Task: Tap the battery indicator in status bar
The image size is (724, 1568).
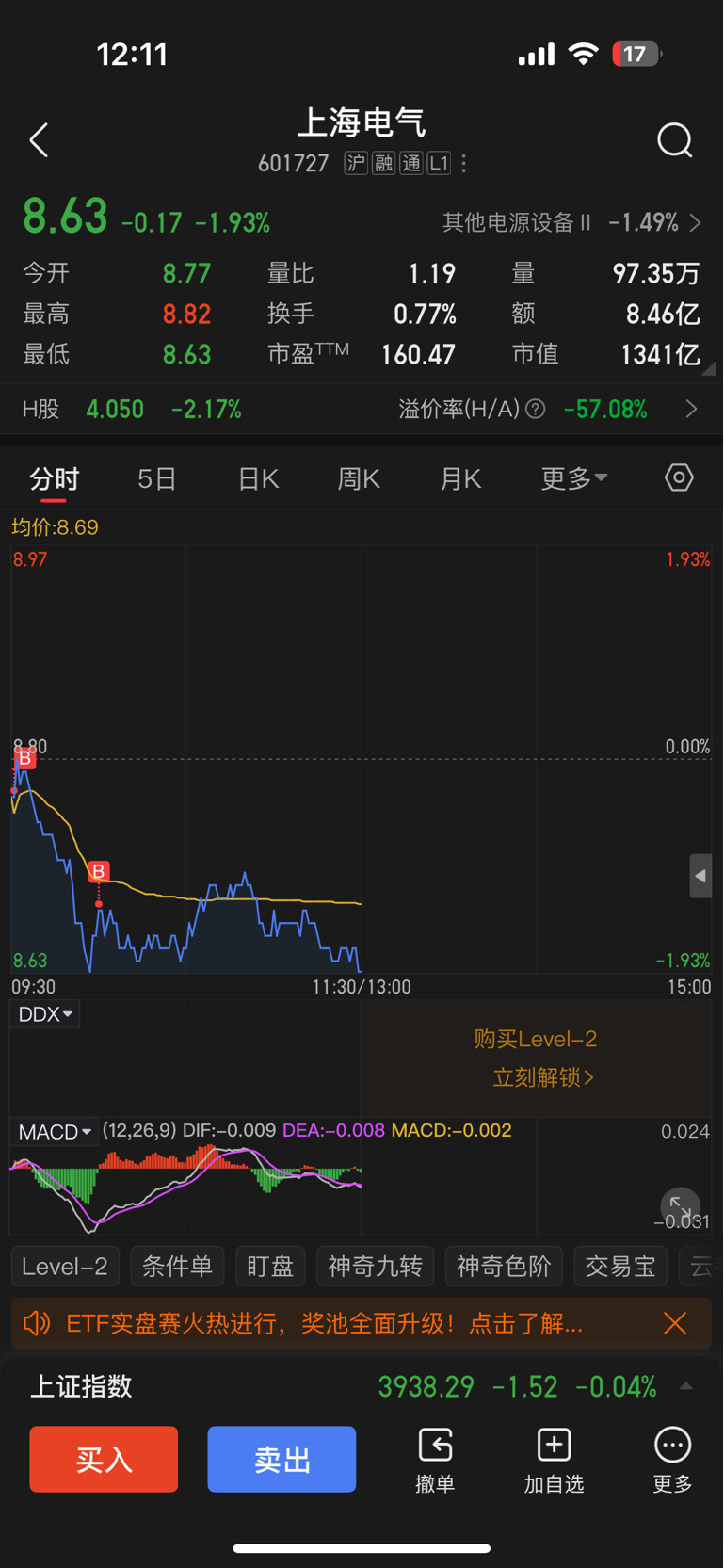Action: coord(637,55)
